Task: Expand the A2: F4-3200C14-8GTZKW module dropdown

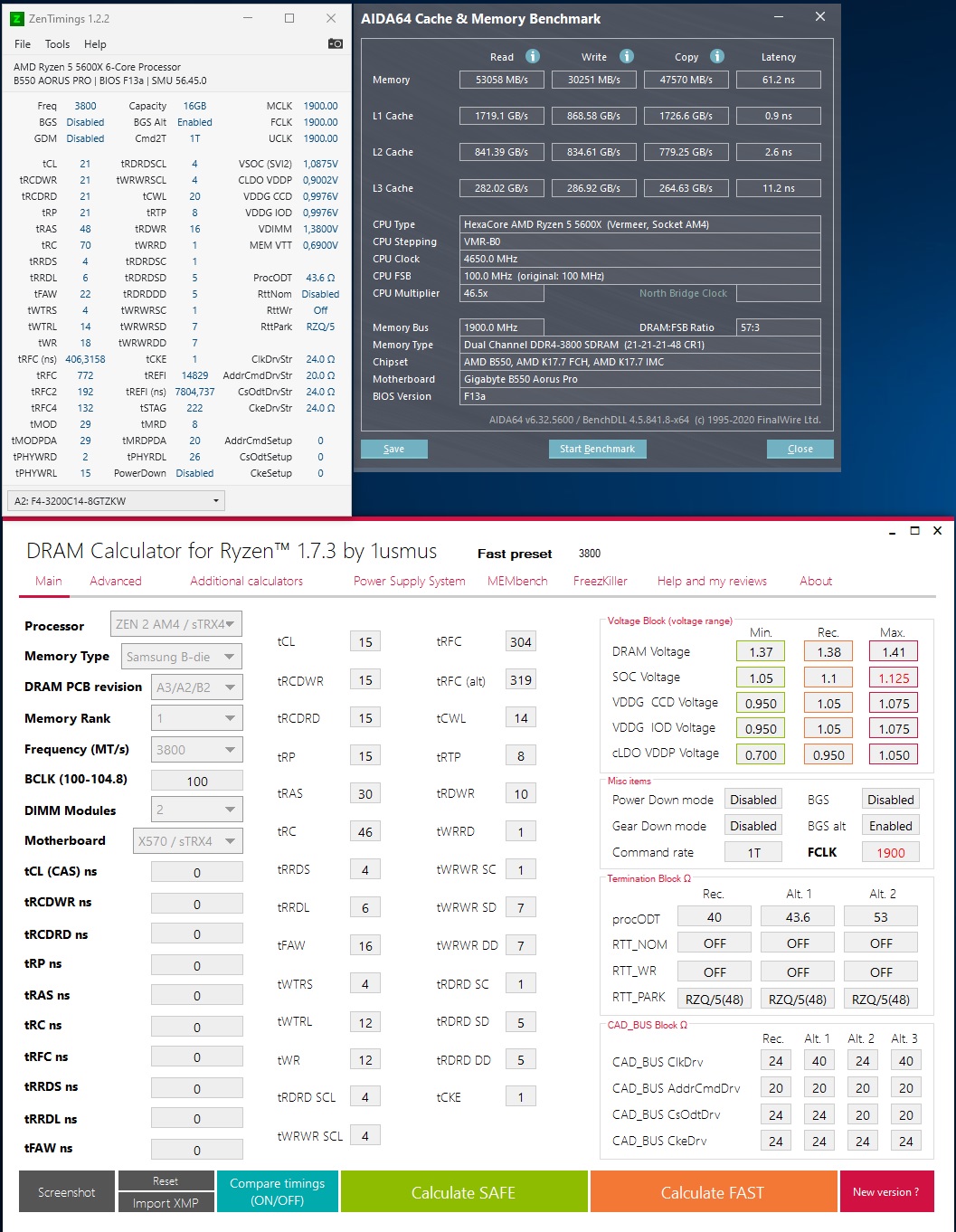Action: tap(116, 500)
